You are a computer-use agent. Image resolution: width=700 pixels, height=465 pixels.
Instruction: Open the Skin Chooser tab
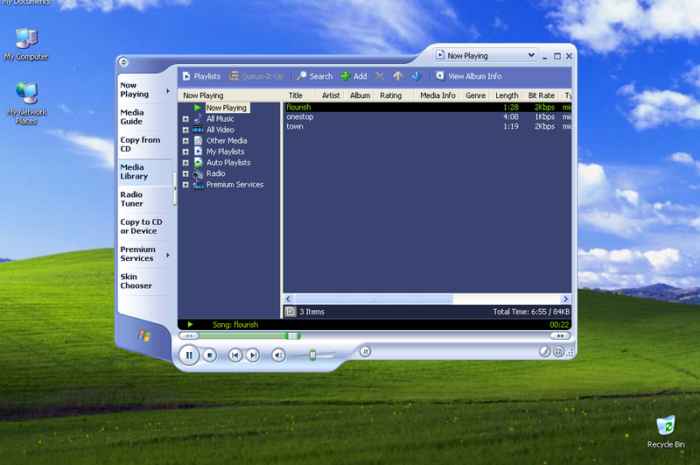(x=144, y=281)
